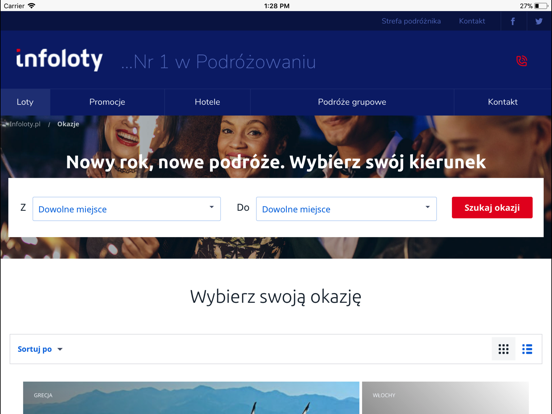Click the Szukaj okazji button
The image size is (552, 414).
click(492, 208)
